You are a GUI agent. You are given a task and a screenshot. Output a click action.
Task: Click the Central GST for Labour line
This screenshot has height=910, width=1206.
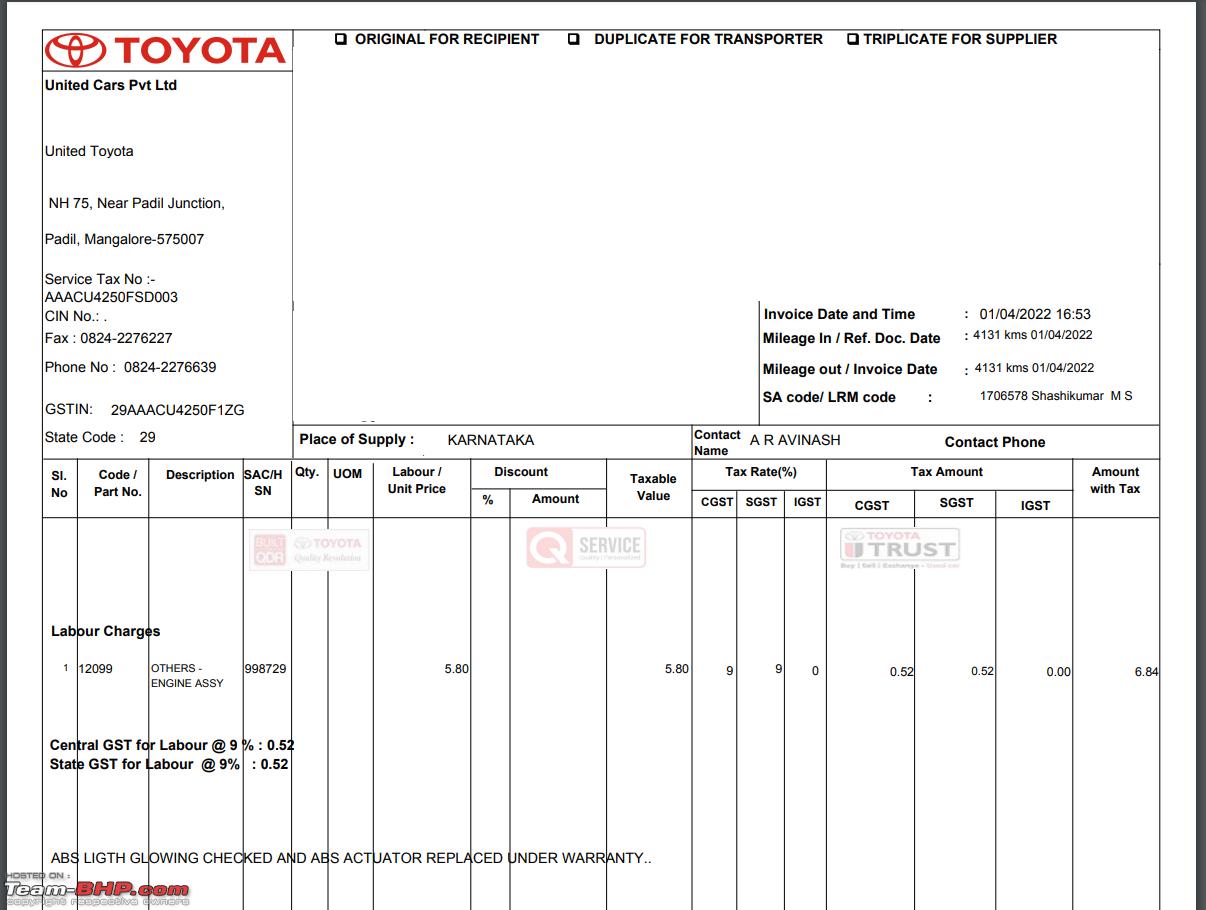tap(172, 745)
